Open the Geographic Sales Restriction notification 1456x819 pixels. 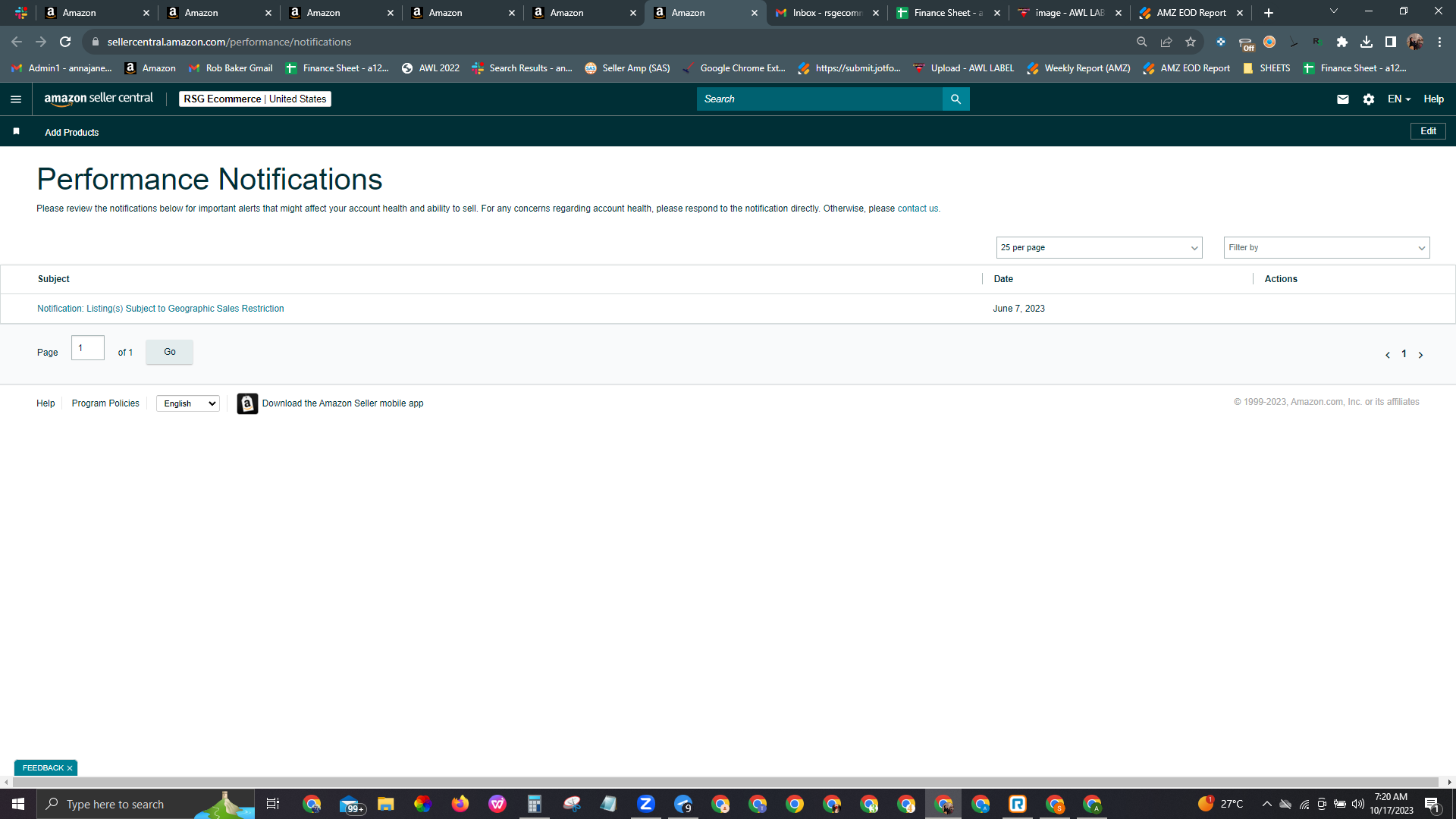[161, 309]
